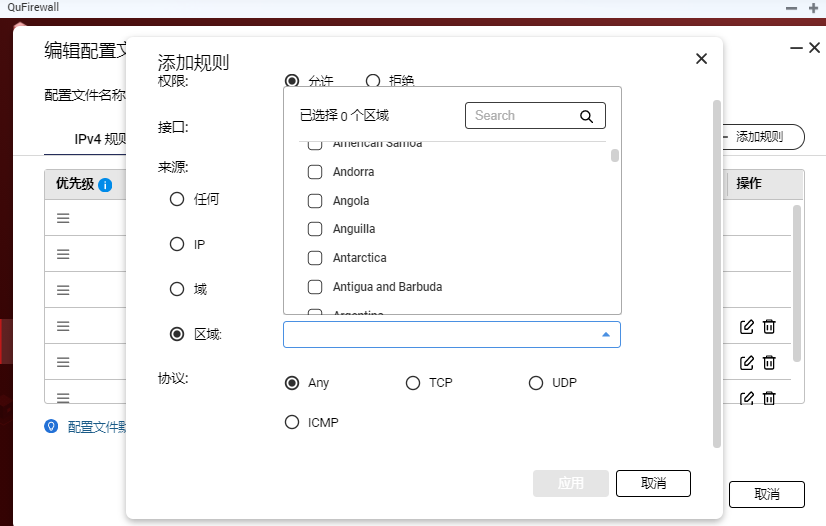Check the Antarctica region checkbox

[315, 258]
